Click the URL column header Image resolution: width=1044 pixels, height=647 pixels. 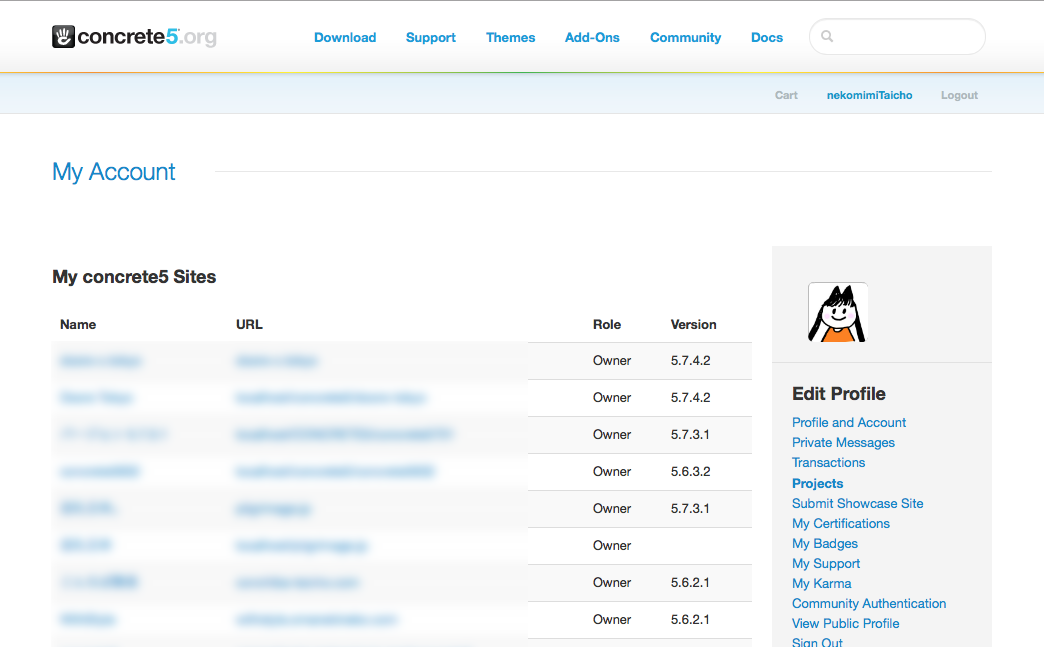coord(249,324)
